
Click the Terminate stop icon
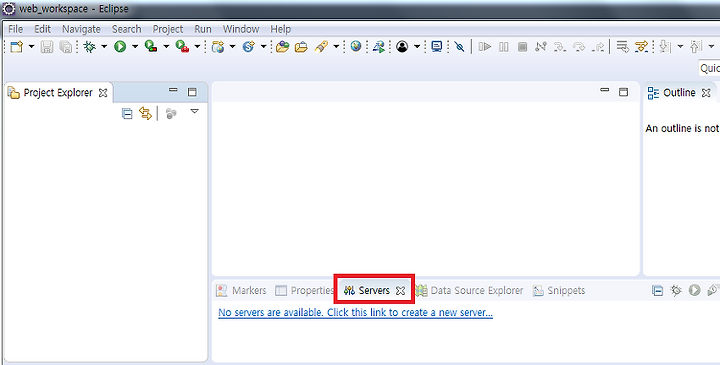coord(522,46)
